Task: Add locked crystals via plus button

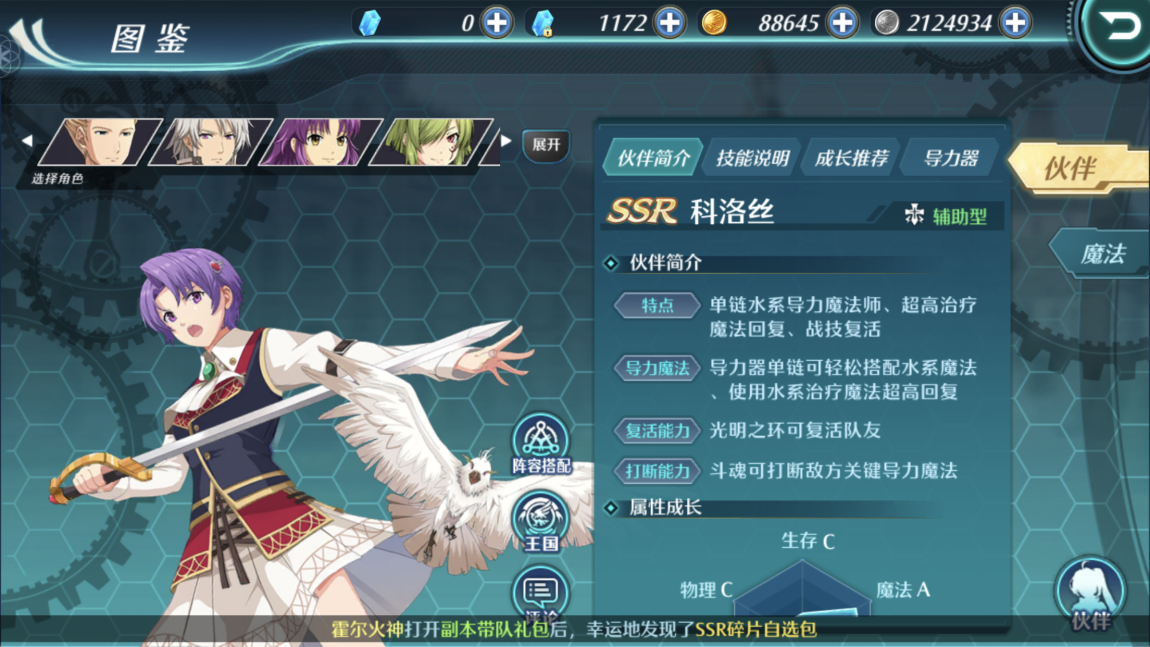Action: coord(670,23)
